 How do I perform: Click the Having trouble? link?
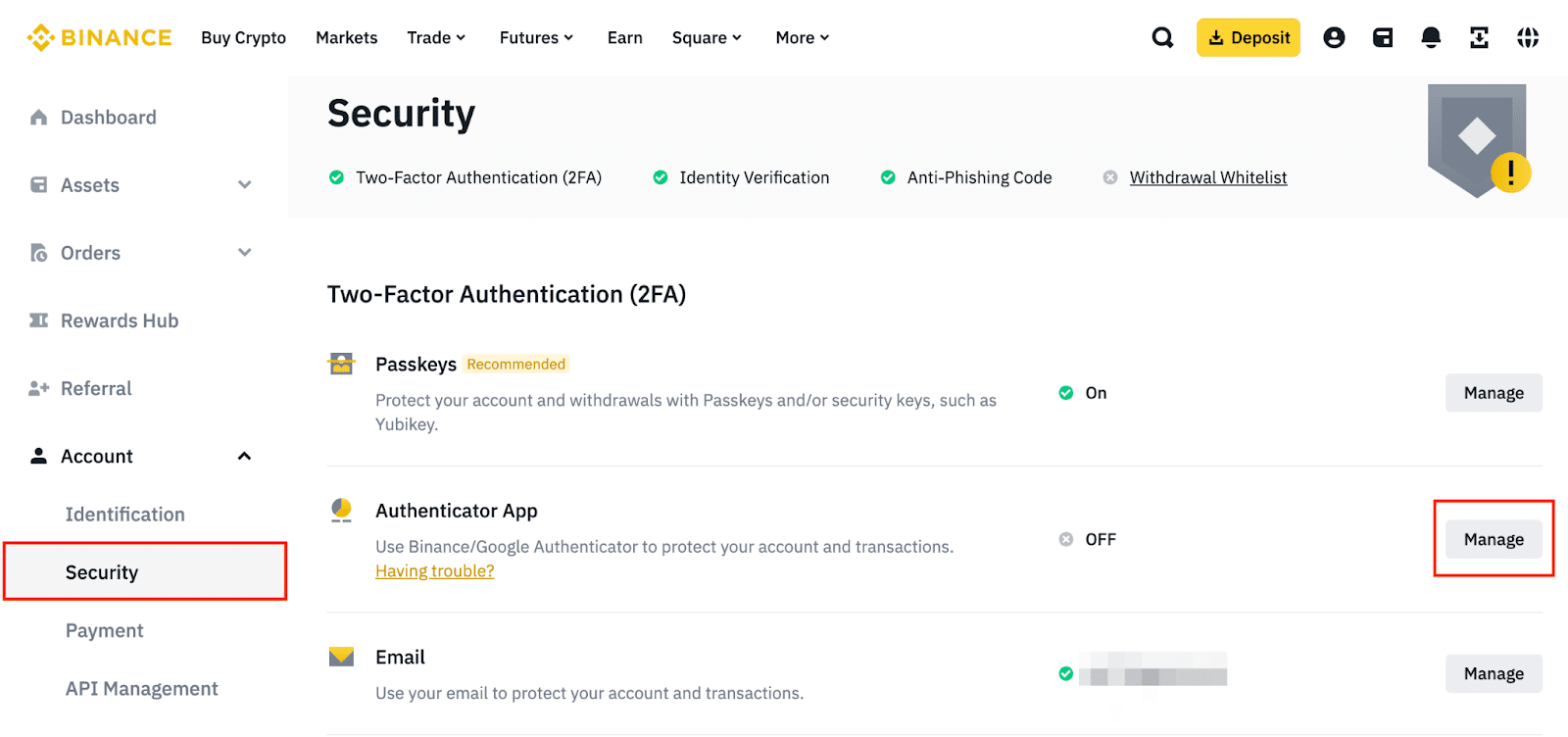pos(434,571)
